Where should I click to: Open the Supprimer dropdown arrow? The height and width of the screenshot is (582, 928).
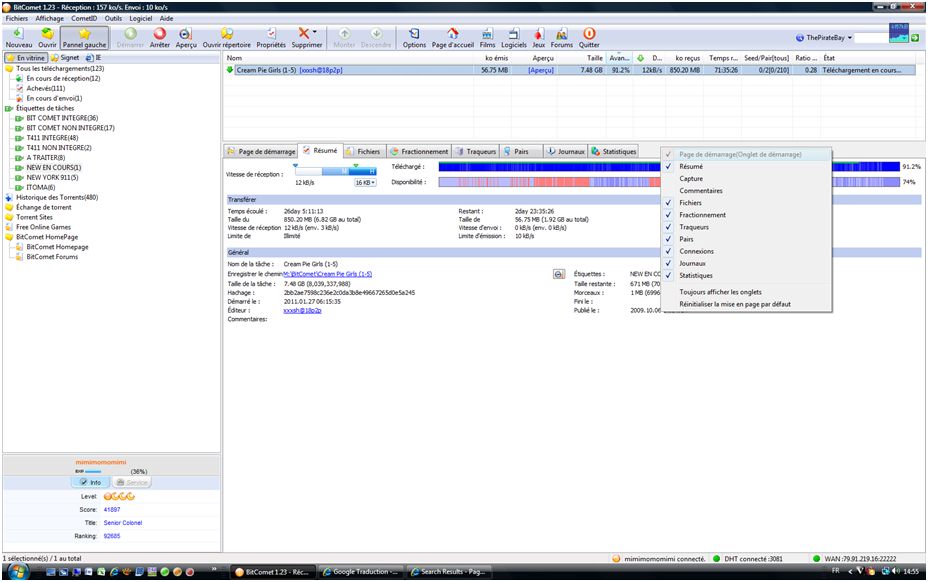(315, 32)
